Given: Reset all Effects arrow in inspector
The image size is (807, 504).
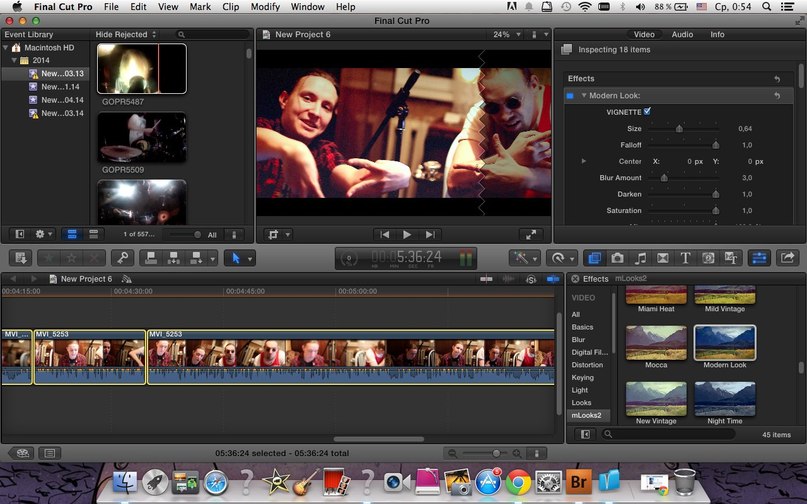Looking at the screenshot, I should [x=777, y=79].
